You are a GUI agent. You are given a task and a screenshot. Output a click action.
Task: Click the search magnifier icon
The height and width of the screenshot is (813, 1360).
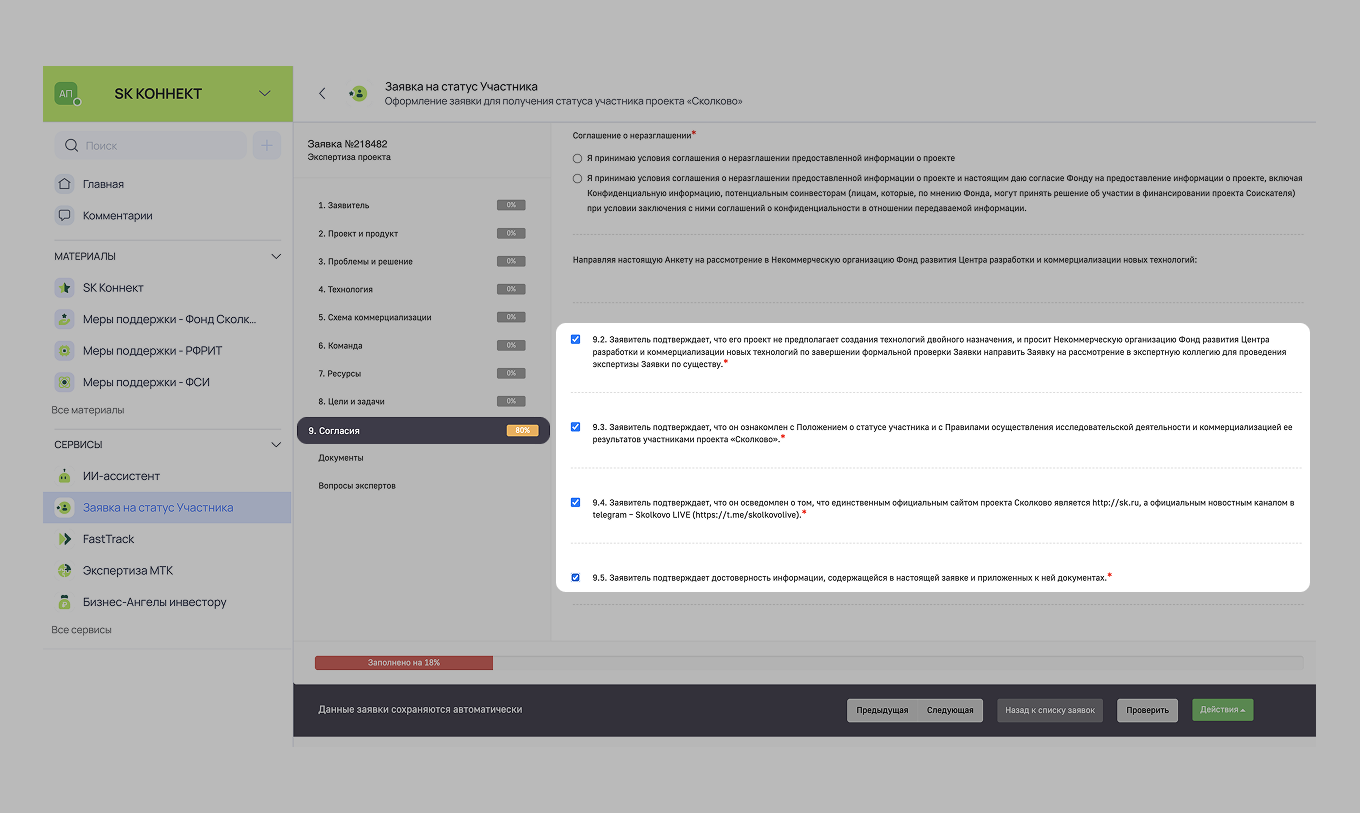point(71,146)
